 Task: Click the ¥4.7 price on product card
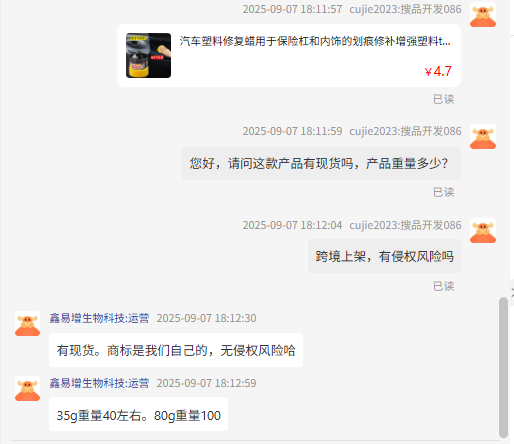(438, 71)
